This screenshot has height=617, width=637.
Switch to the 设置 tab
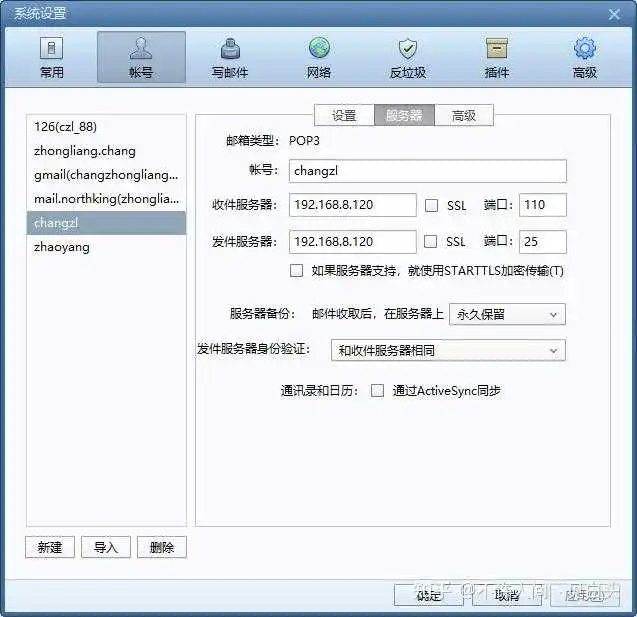click(x=344, y=115)
